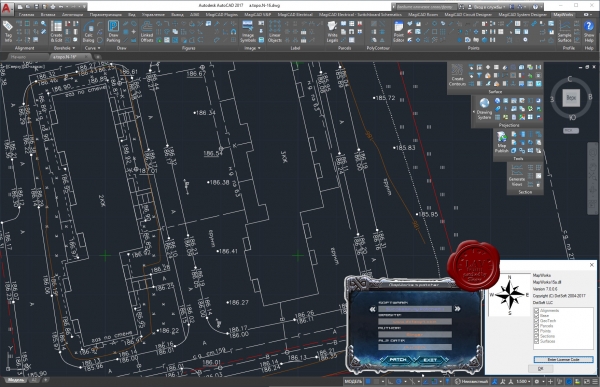Click the МСК coordinate system label under ViewCube
The image size is (600, 387).
(x=571, y=131)
